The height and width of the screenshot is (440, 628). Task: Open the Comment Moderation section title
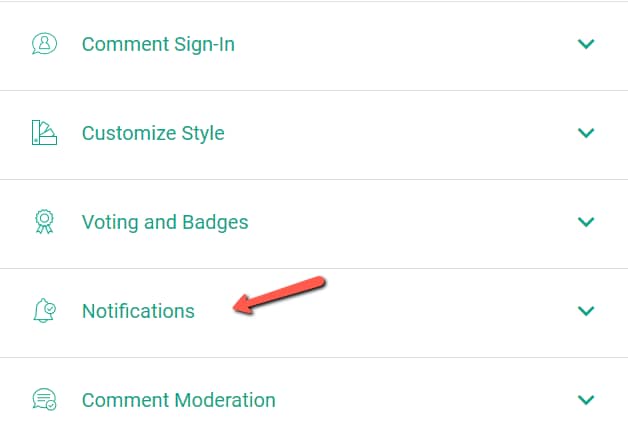coord(179,400)
